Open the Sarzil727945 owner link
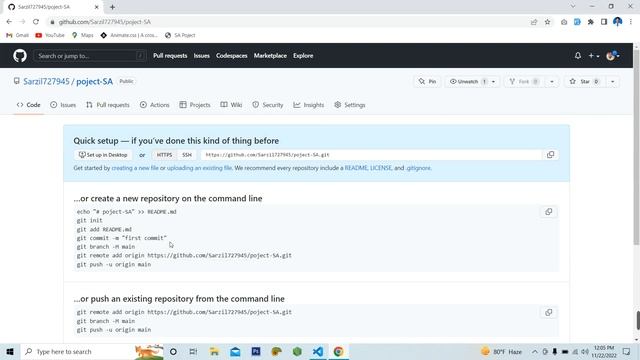640x360 pixels. (46, 81)
